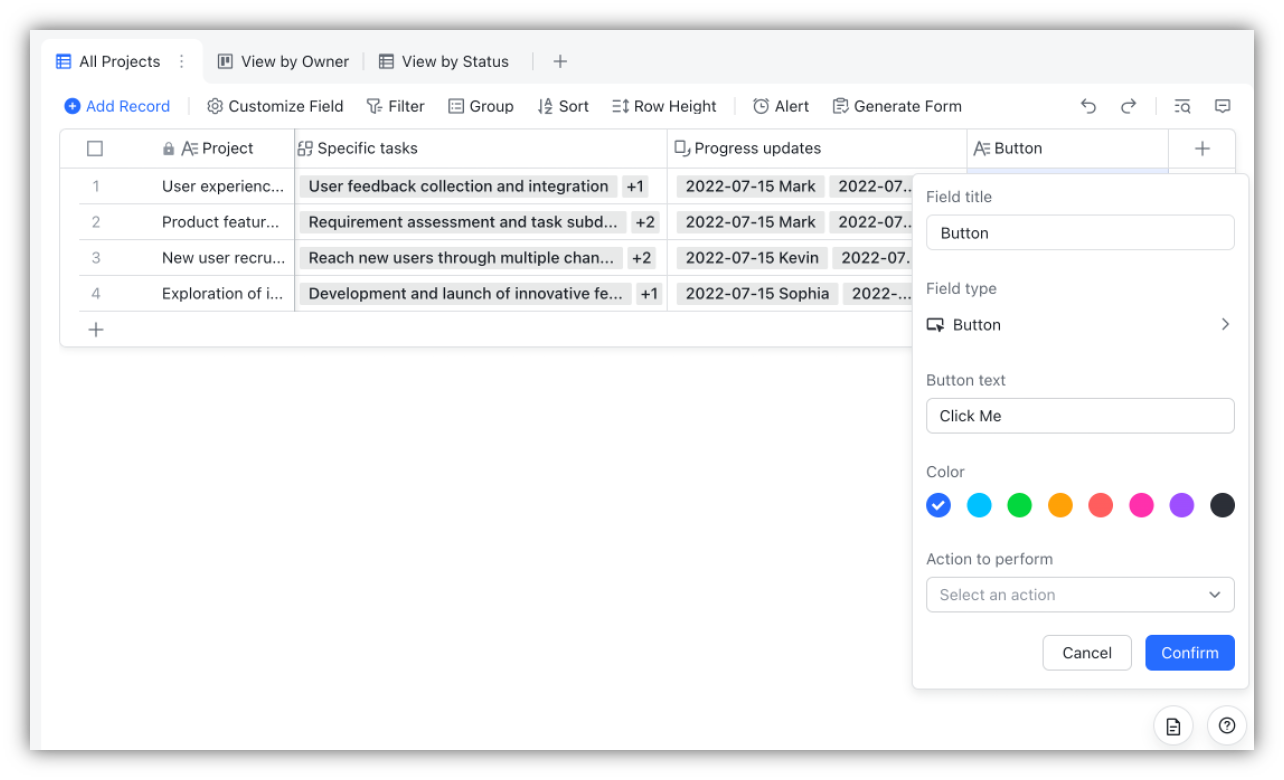
Task: Undo the last change
Action: pos(1089,105)
